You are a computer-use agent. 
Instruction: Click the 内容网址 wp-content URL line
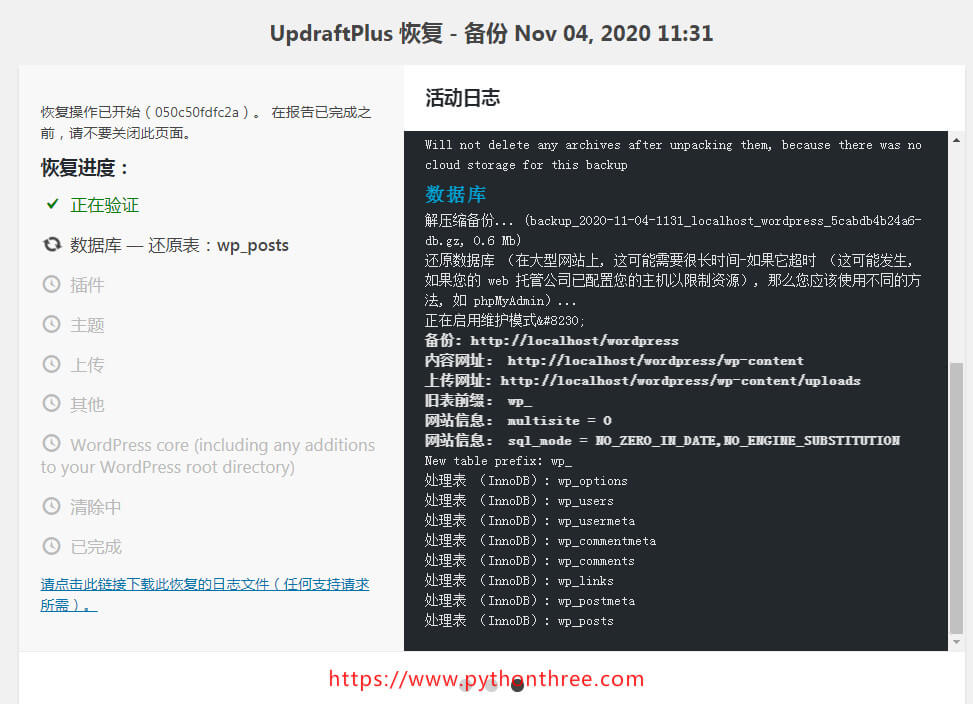(x=614, y=360)
